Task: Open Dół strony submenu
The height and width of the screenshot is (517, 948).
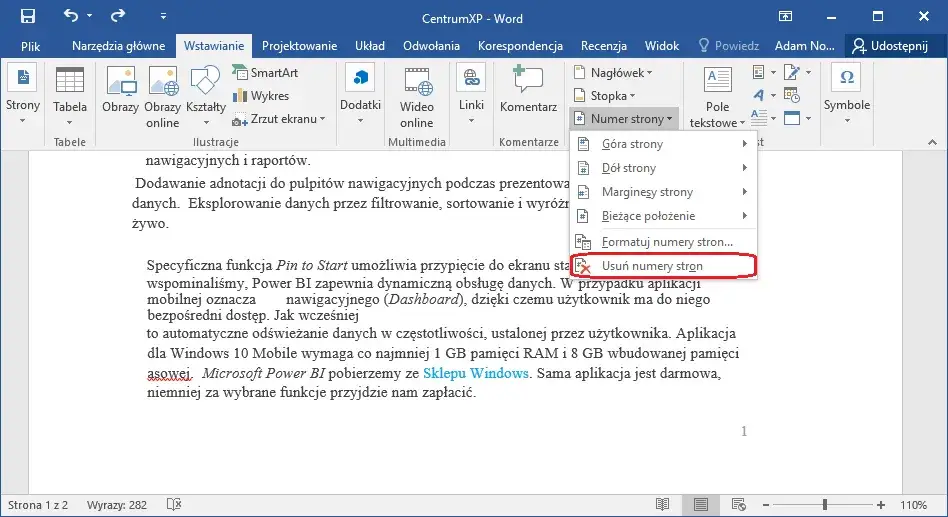Action: tap(663, 168)
